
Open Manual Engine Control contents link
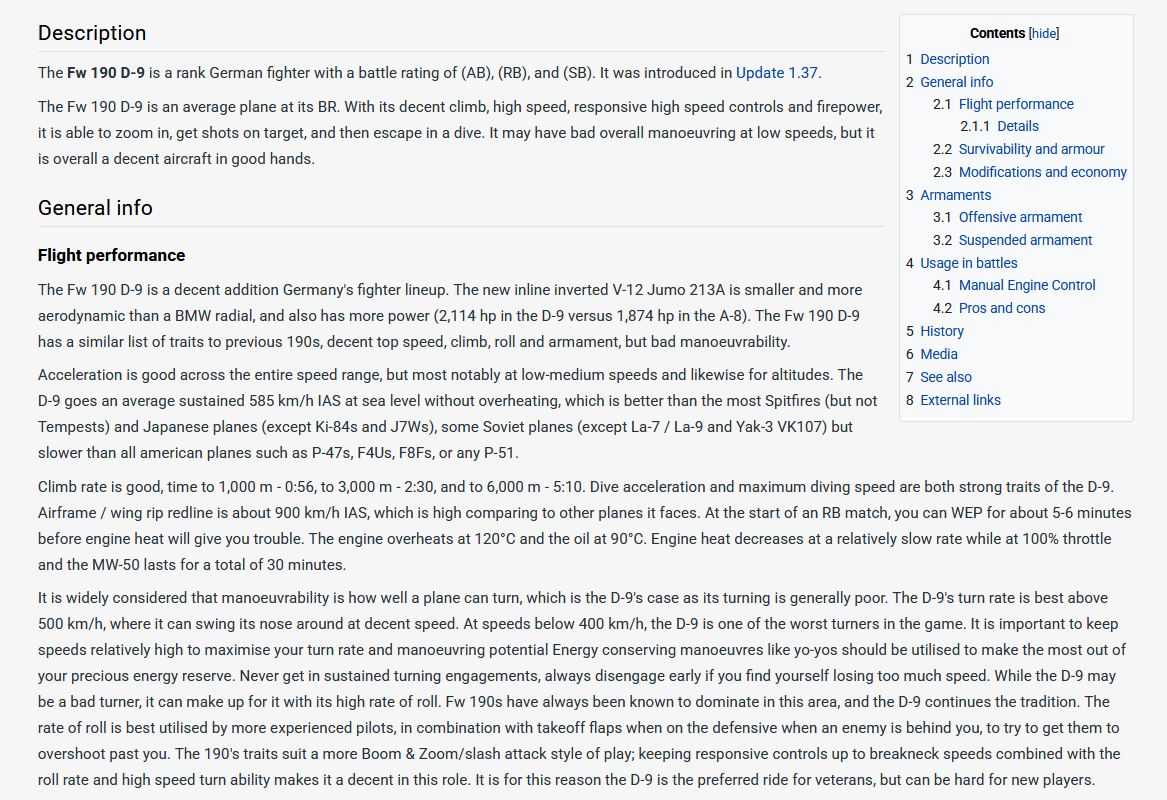[x=1027, y=285]
